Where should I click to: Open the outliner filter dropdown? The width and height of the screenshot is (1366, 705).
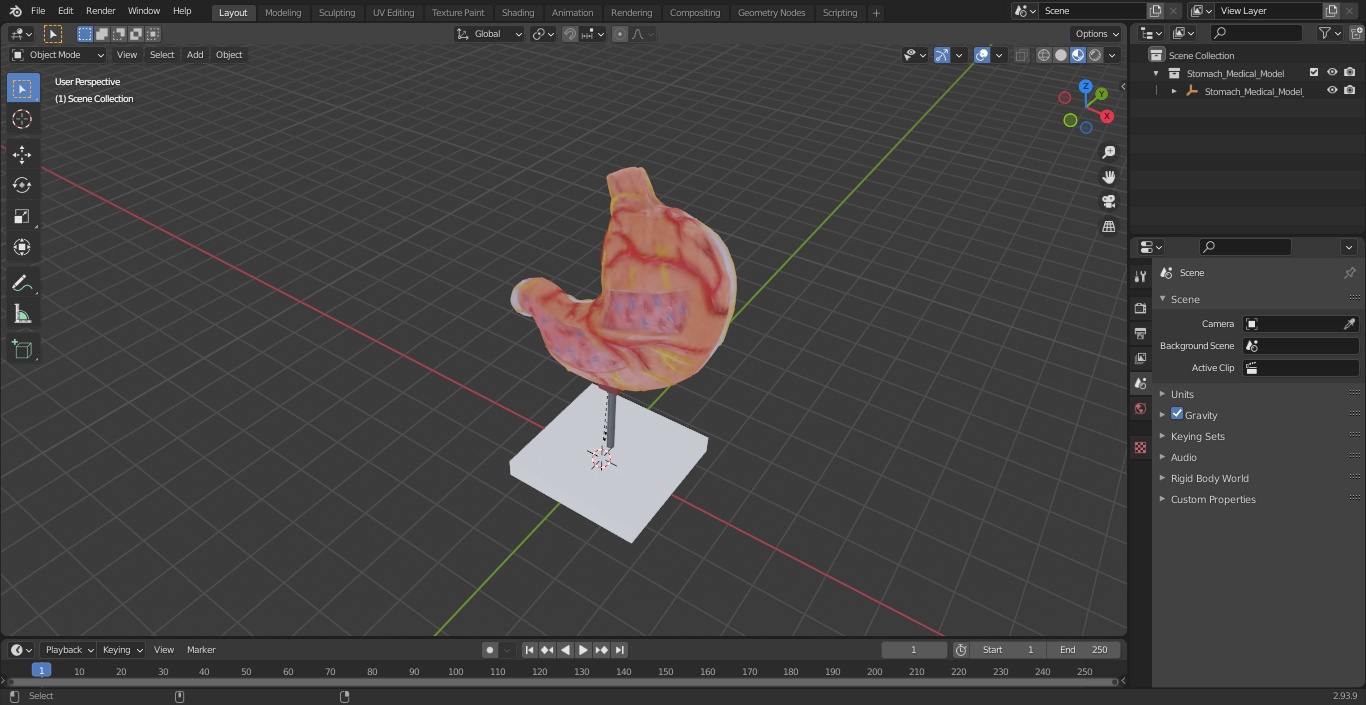click(1329, 33)
